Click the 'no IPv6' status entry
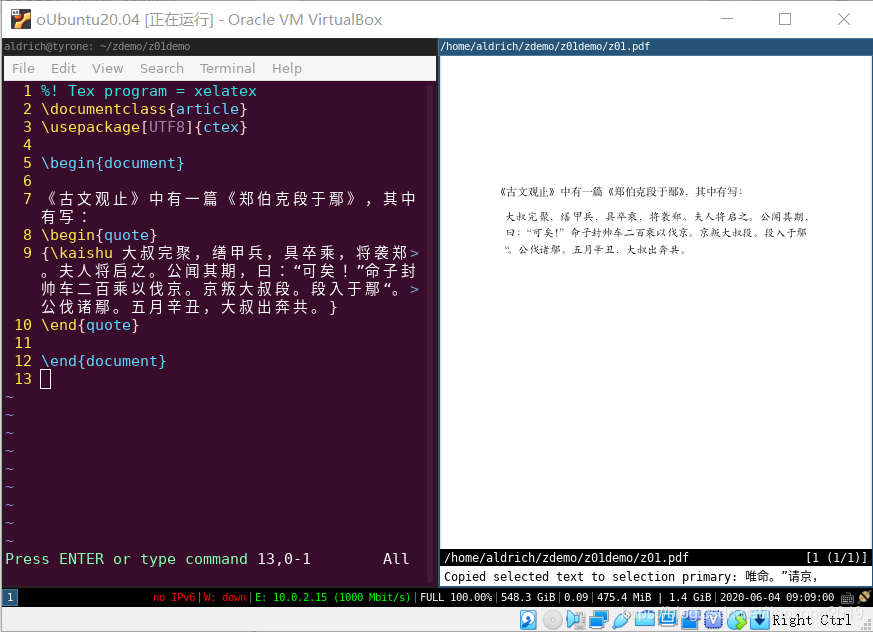873x632 pixels. (x=174, y=597)
